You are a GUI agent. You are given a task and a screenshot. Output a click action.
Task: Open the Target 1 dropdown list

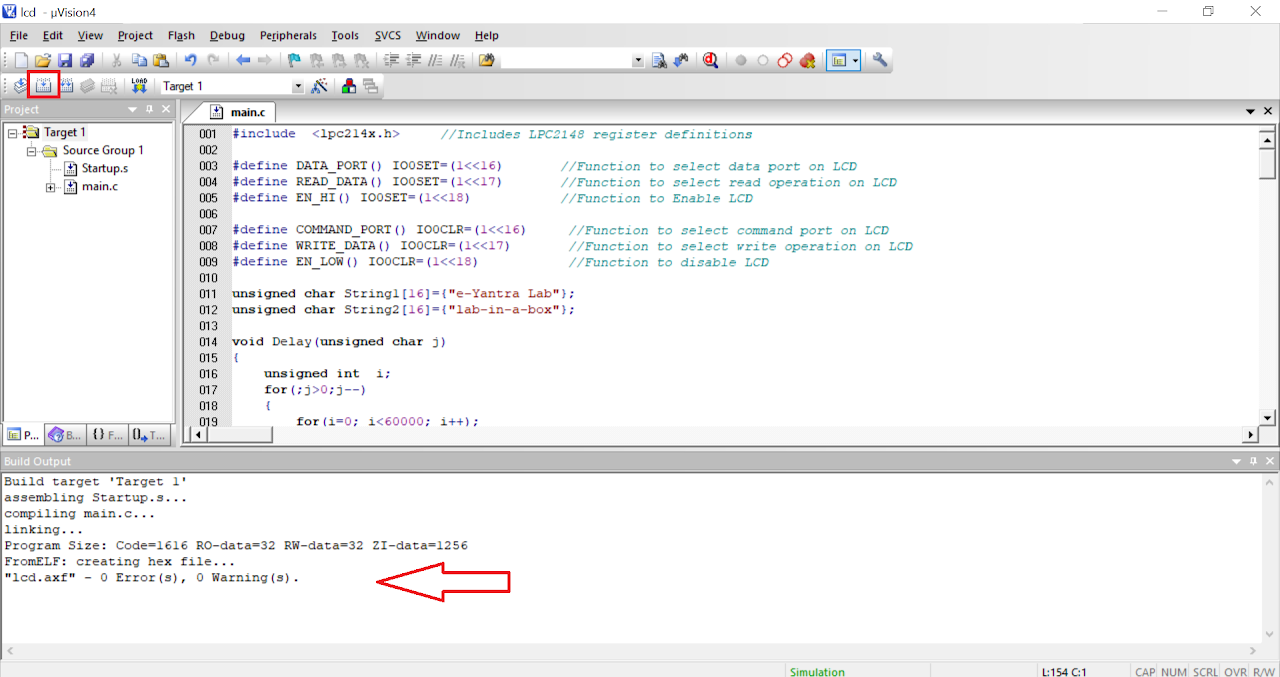[297, 87]
